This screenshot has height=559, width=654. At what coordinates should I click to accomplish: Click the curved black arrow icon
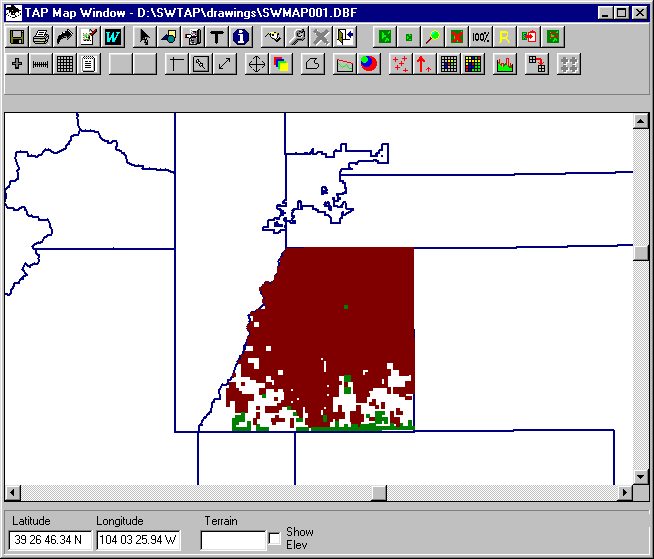point(65,37)
